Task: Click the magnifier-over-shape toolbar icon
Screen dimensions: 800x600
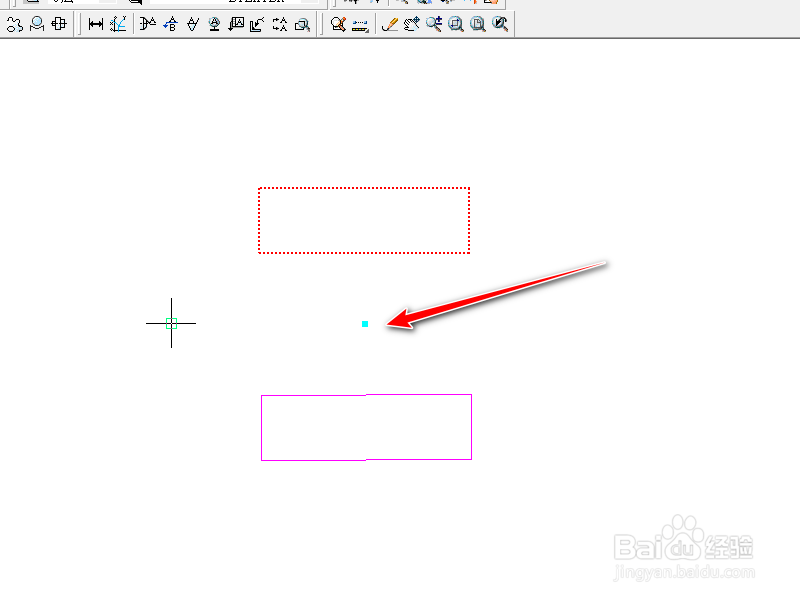Action: pos(37,24)
